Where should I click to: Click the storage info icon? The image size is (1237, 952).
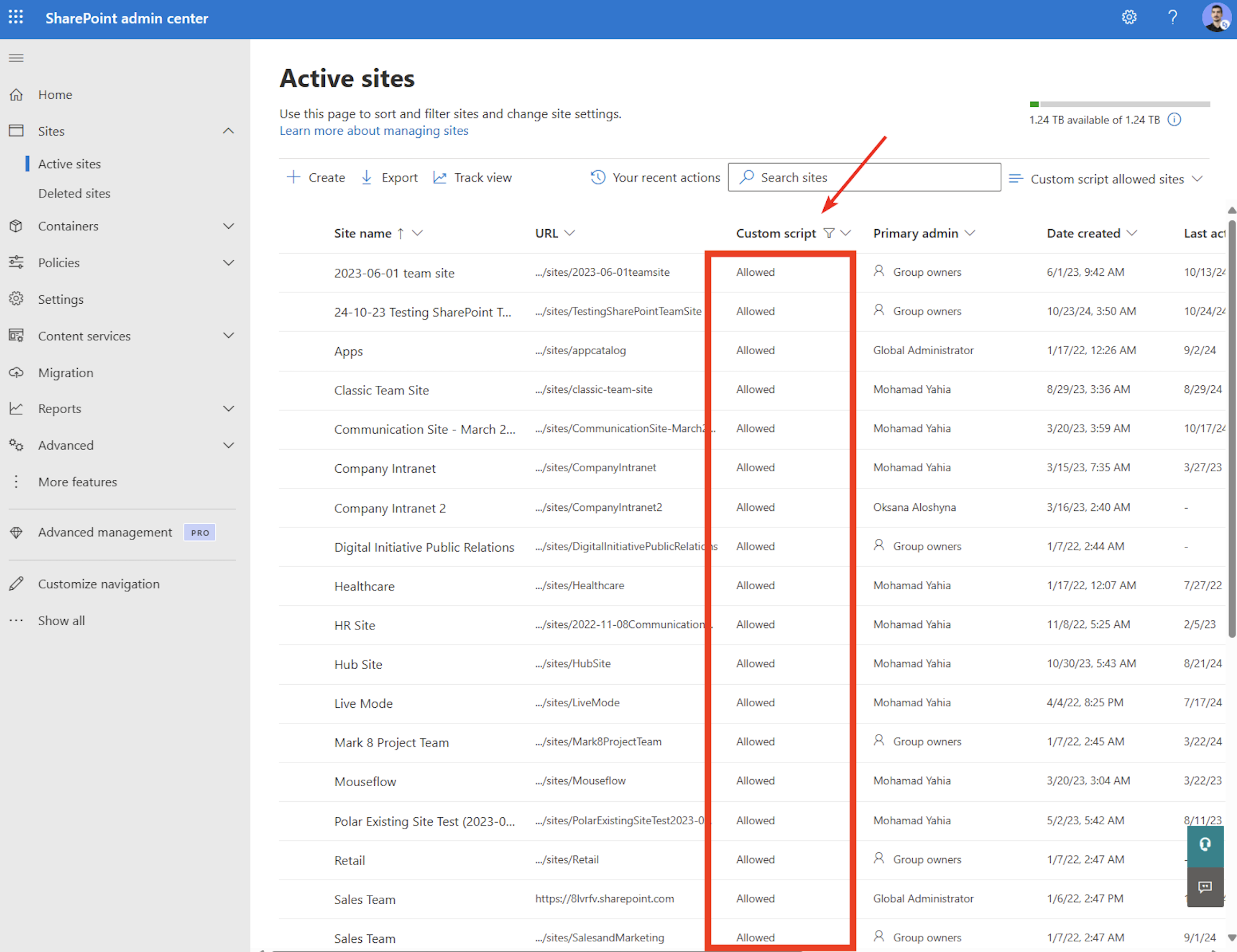(x=1175, y=120)
